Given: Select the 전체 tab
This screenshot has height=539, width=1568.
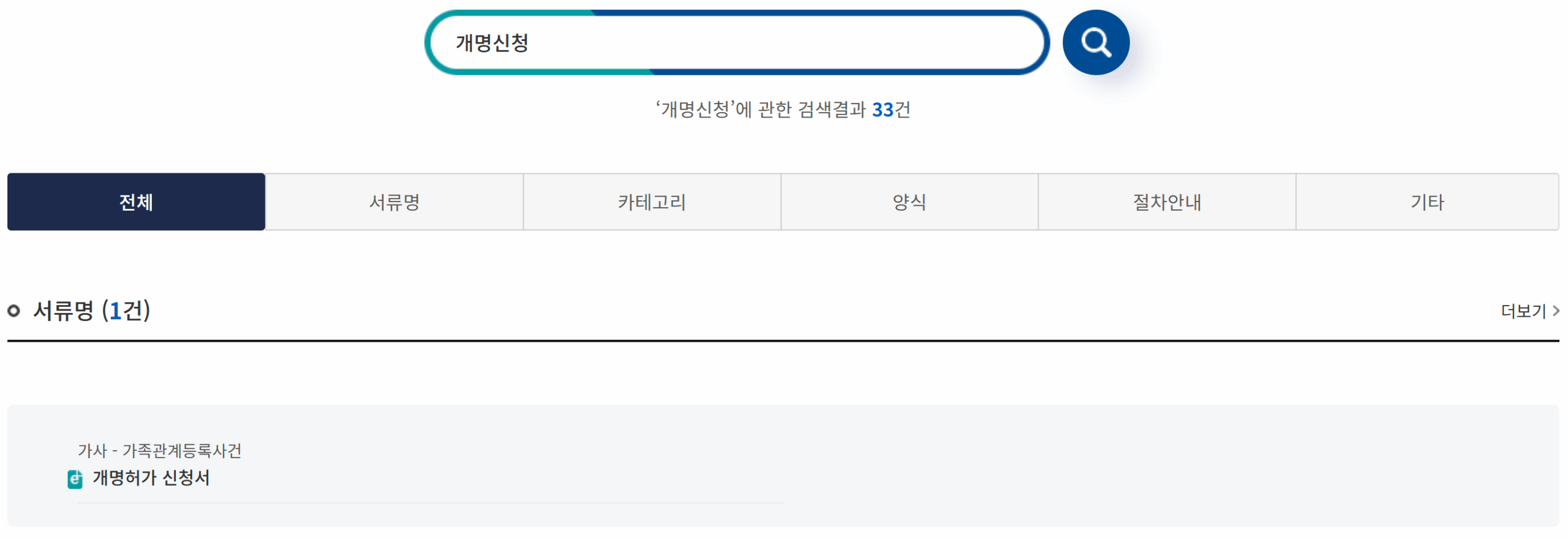Looking at the screenshot, I should [136, 202].
